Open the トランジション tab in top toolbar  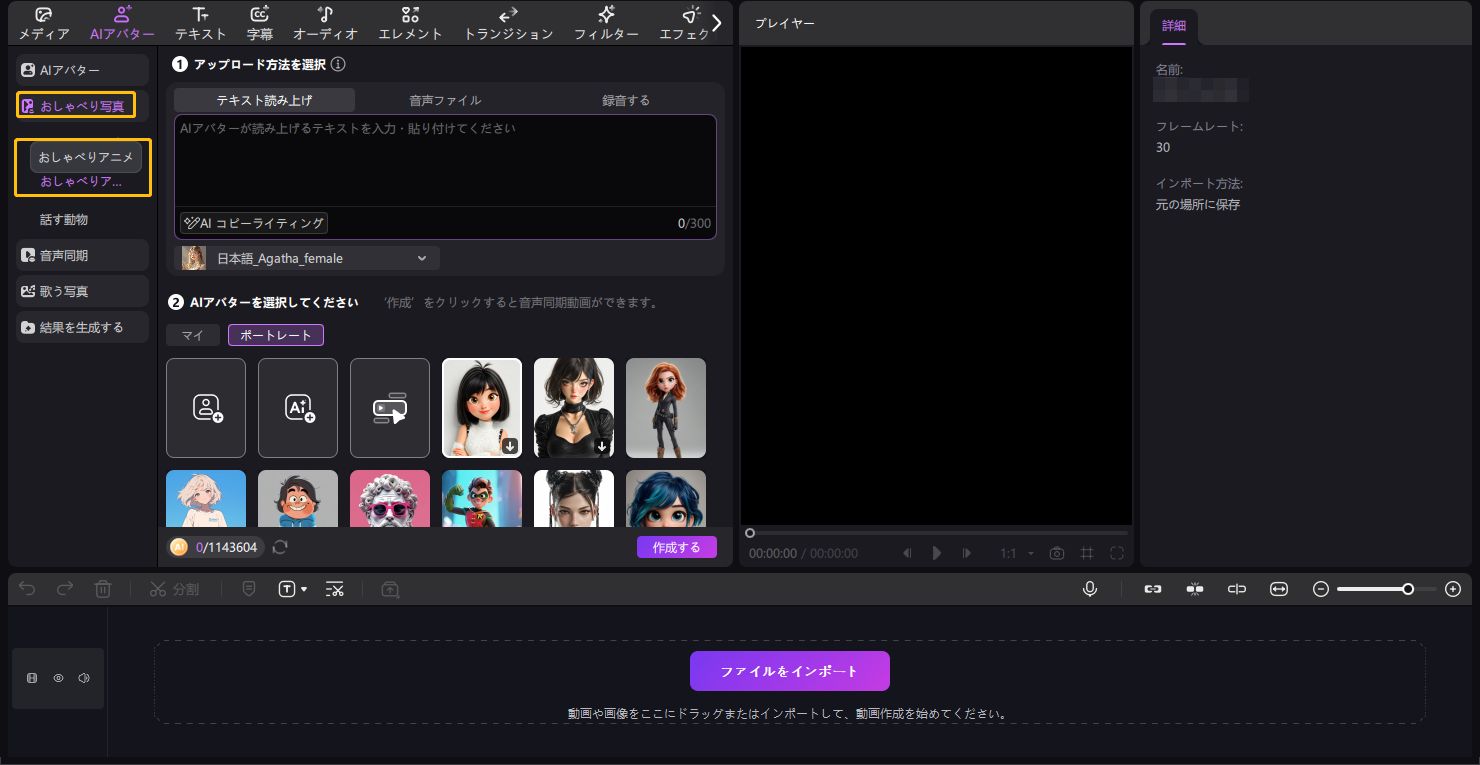pos(508,23)
